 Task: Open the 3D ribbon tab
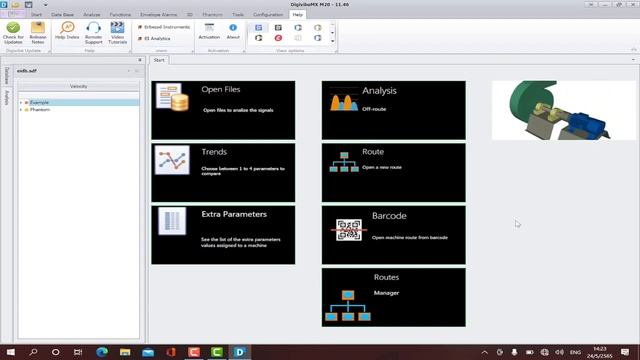(190, 14)
